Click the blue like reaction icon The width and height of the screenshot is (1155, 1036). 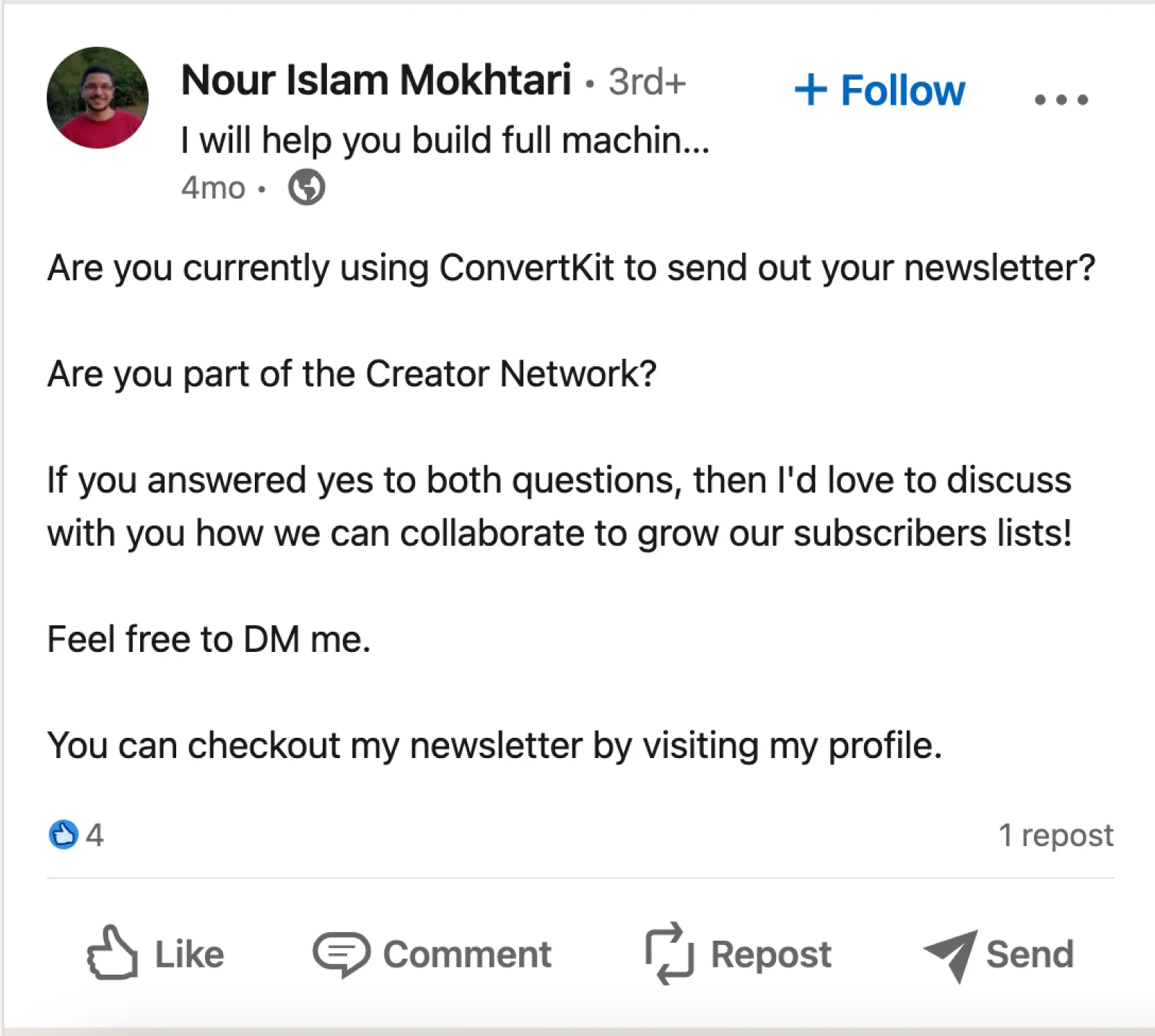coord(64,835)
